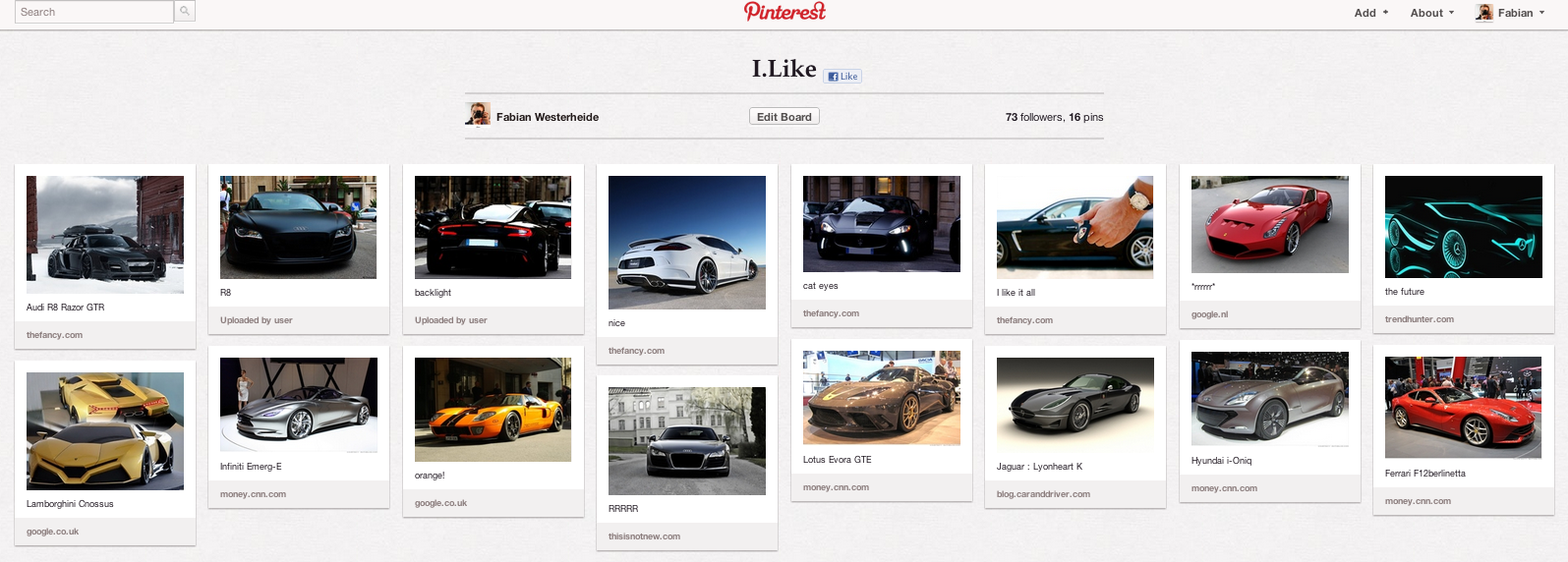
Task: Click the 'the future' caption
Action: (1405, 292)
